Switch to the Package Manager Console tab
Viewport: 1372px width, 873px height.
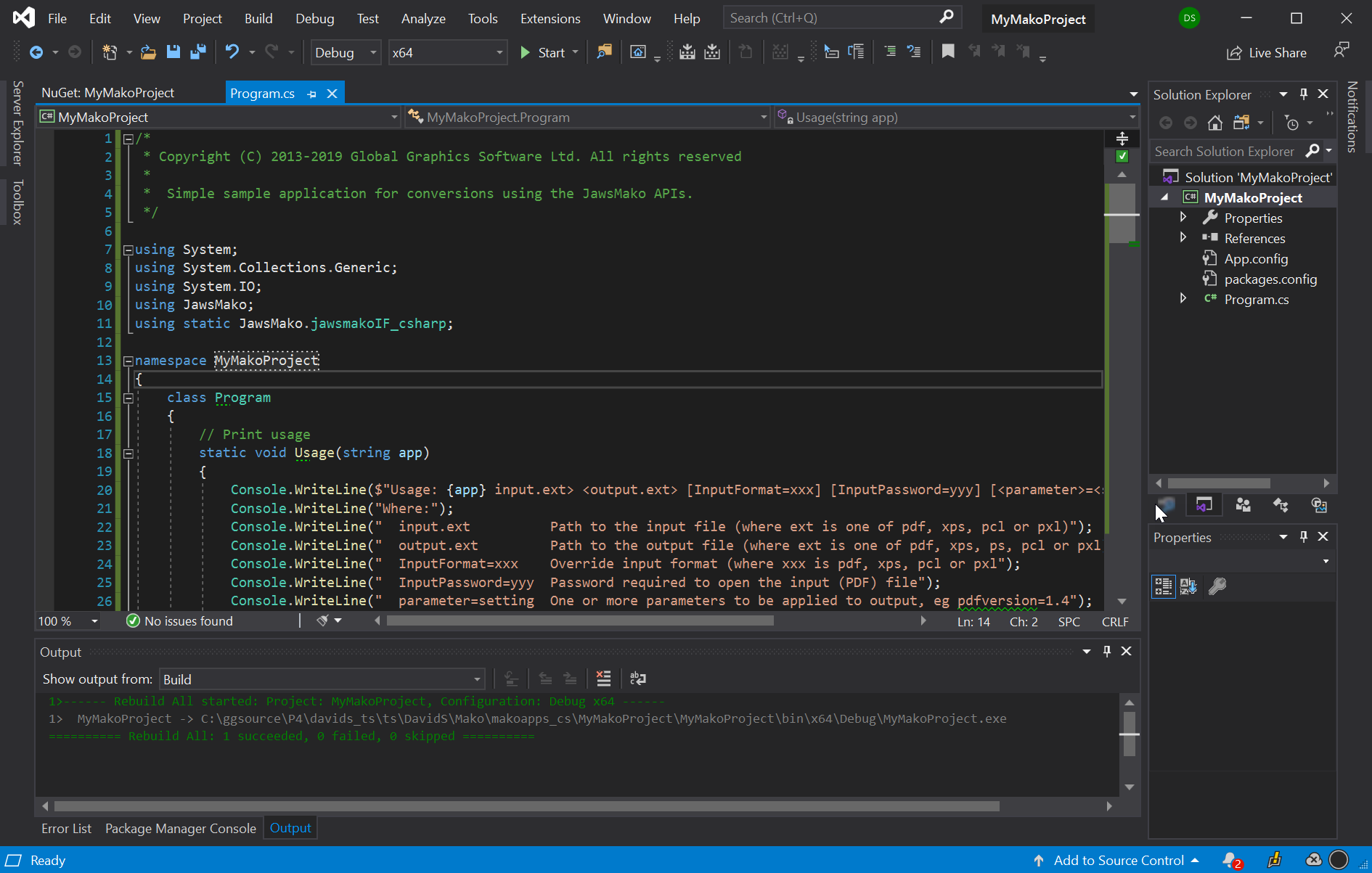click(x=180, y=829)
